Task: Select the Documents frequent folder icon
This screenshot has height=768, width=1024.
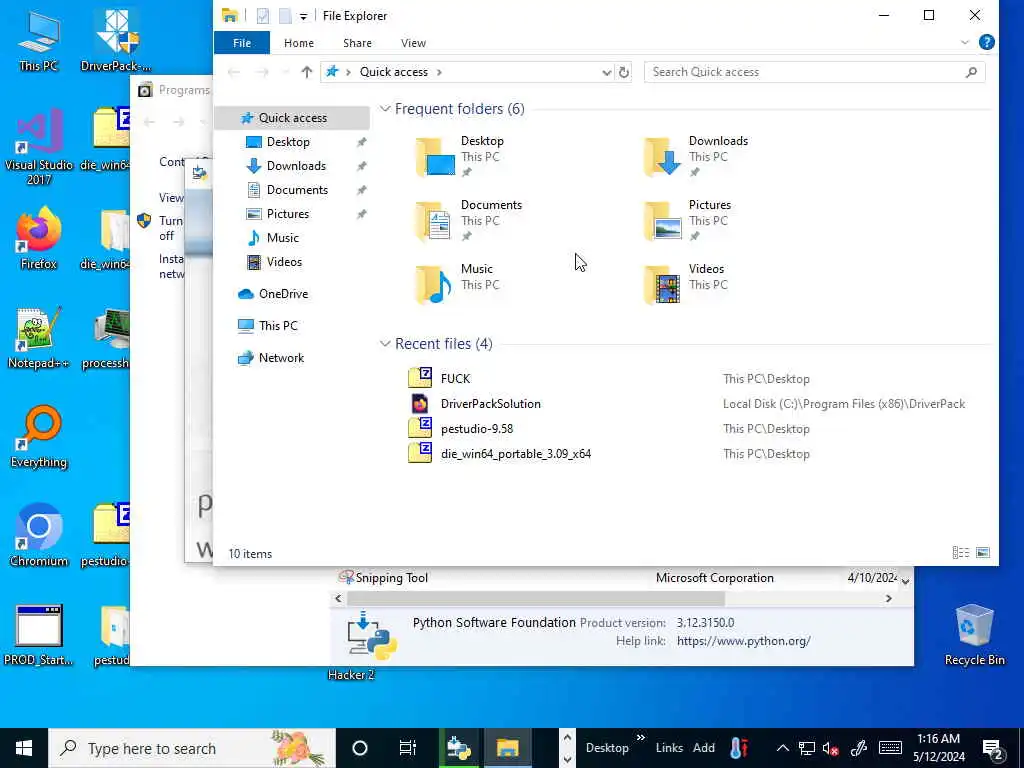Action: (436, 221)
